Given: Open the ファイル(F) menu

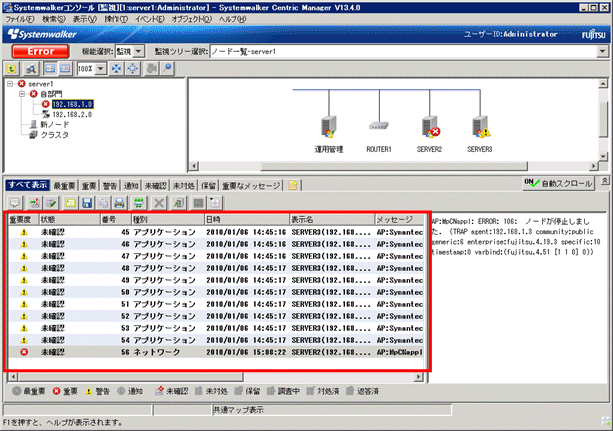Looking at the screenshot, I should point(20,19).
